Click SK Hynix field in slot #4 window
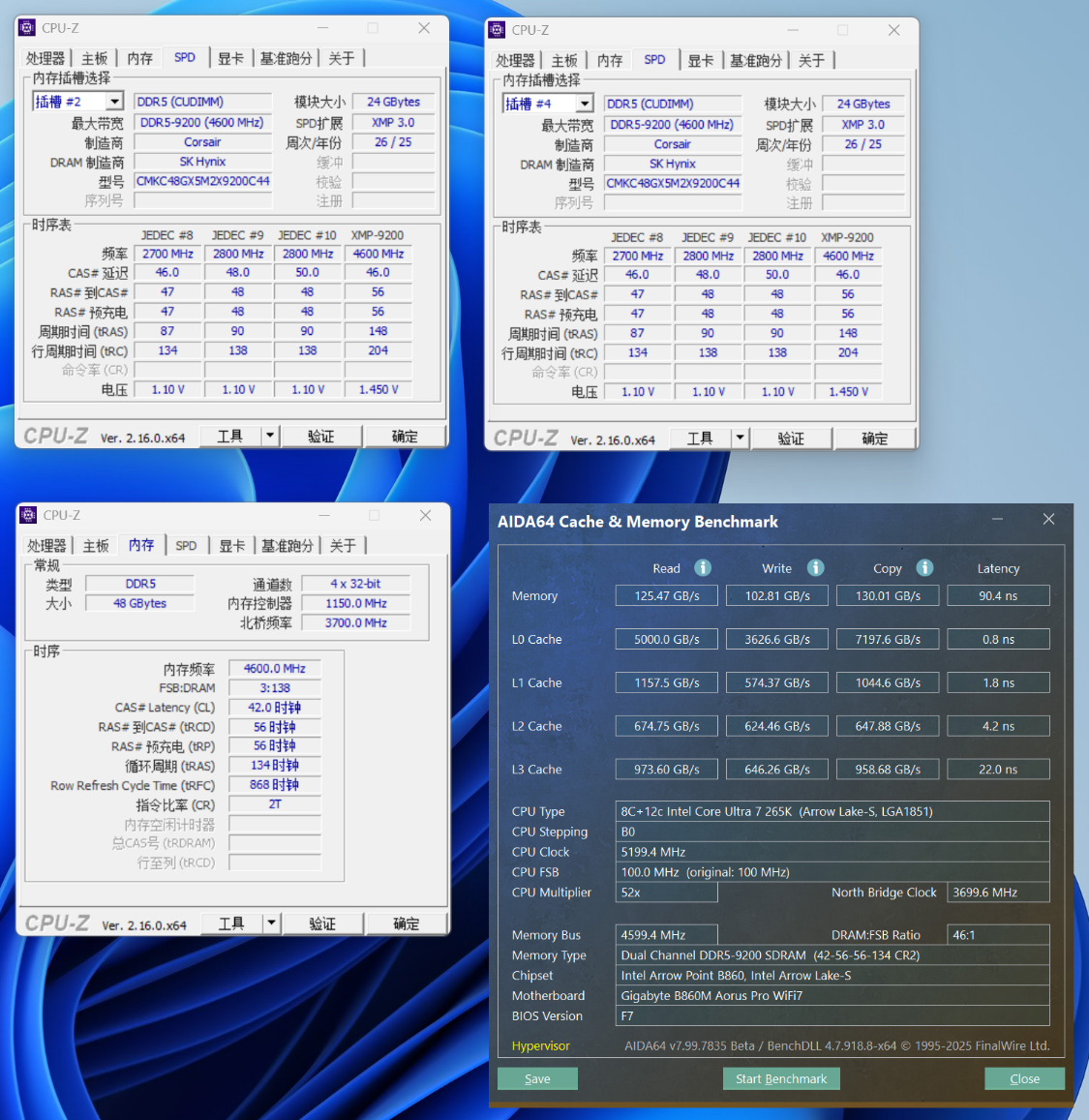This screenshot has width=1089, height=1120. [x=673, y=164]
